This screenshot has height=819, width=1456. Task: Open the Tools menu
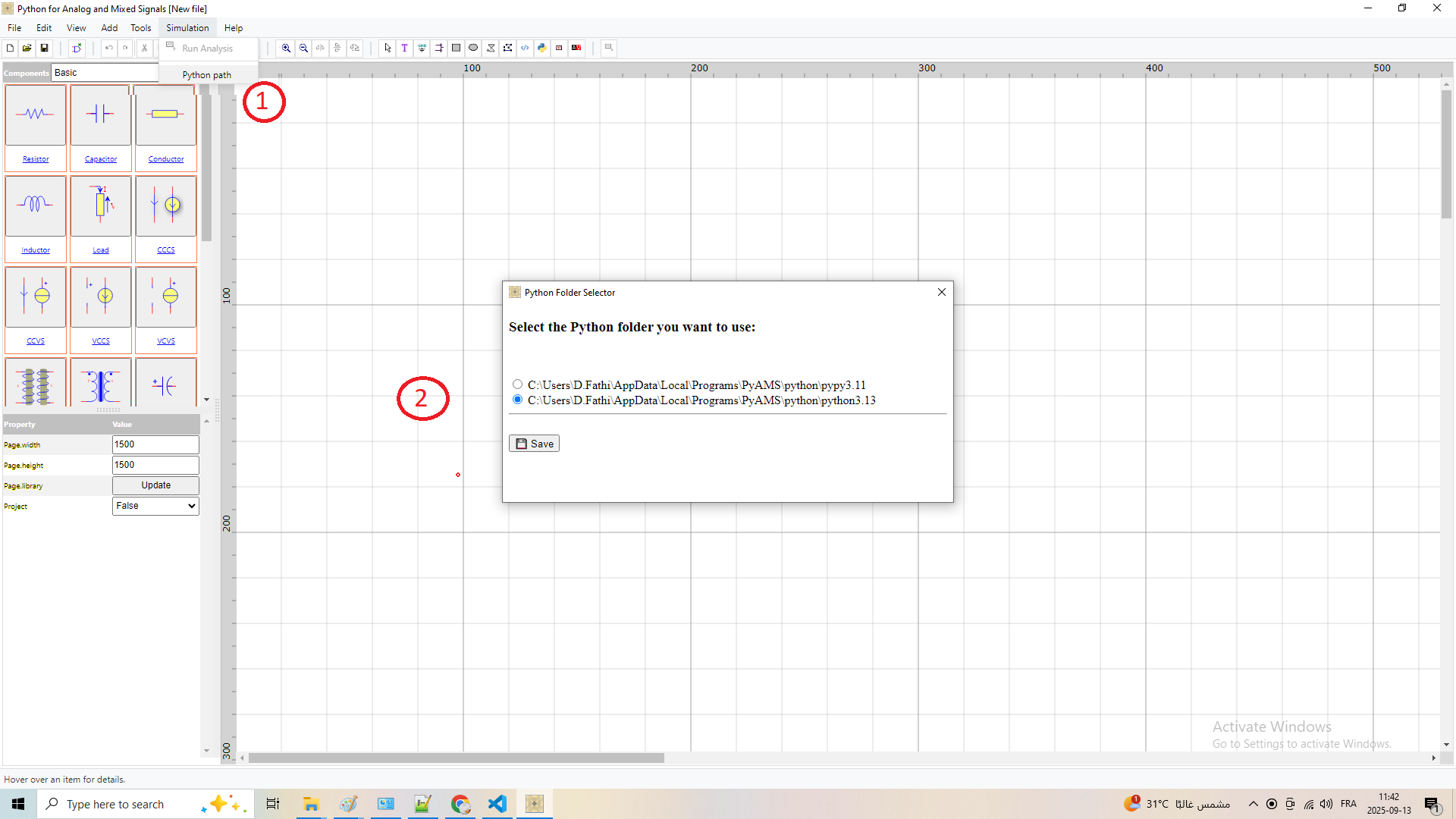point(140,28)
